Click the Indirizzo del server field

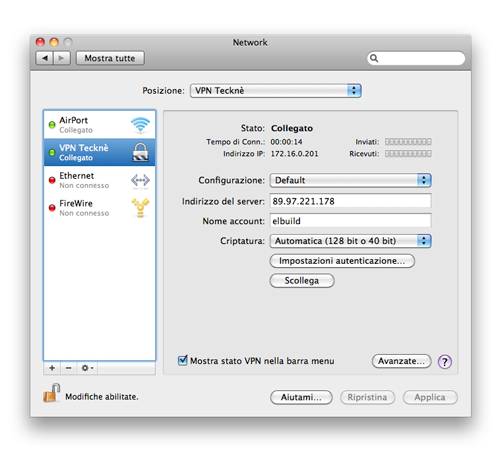click(x=350, y=201)
